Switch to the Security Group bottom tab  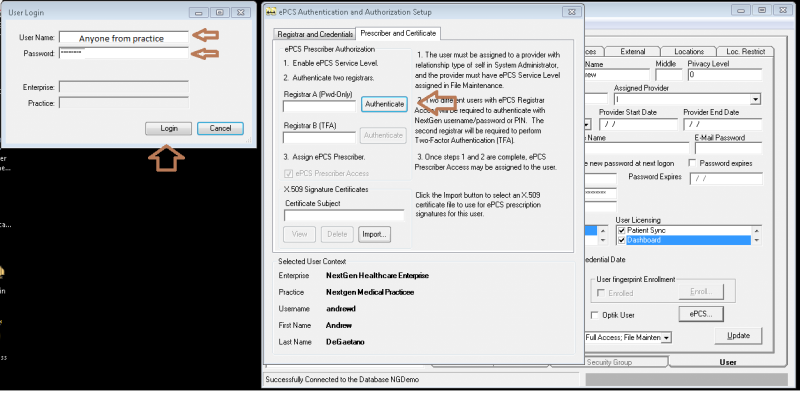pyautogui.click(x=609, y=362)
